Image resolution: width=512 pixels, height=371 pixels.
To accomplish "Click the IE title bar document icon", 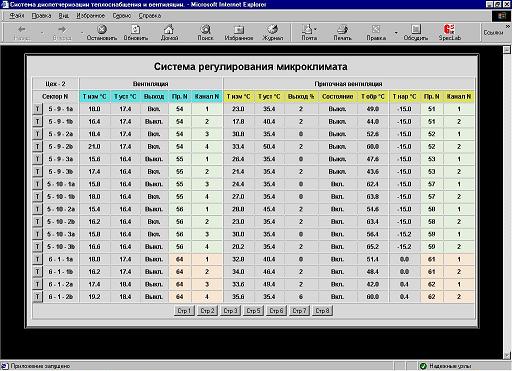I will (5, 5).
